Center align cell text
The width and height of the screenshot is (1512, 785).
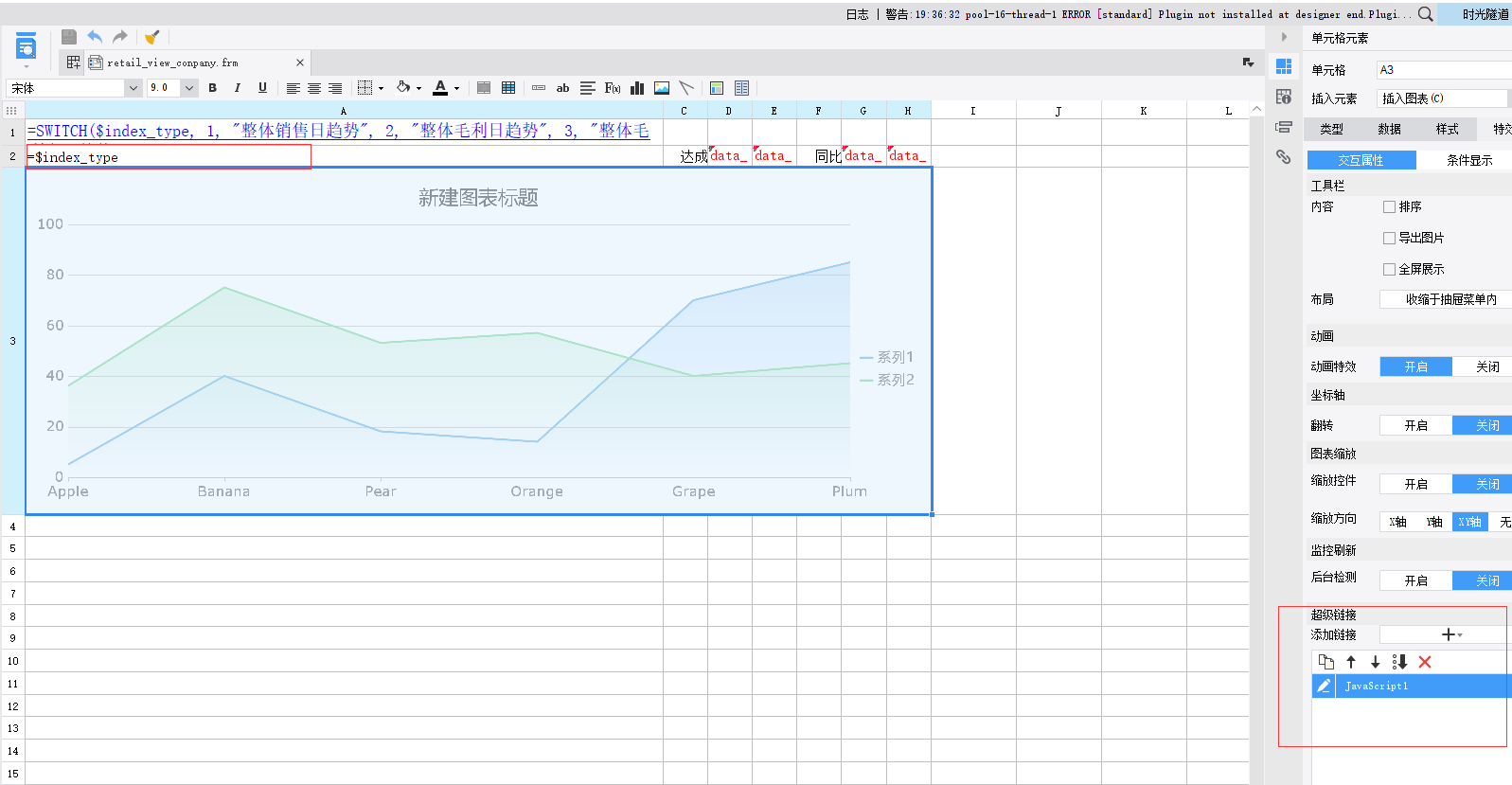coord(314,88)
